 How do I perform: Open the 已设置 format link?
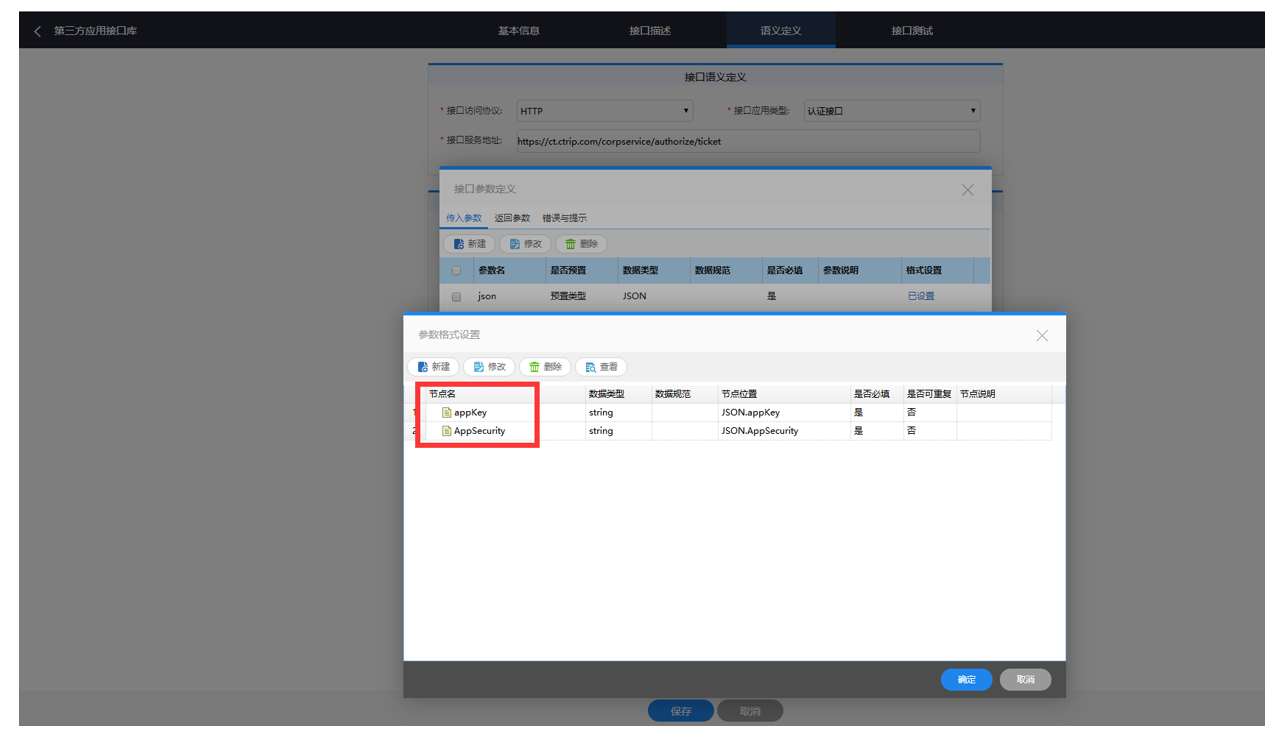(x=921, y=296)
